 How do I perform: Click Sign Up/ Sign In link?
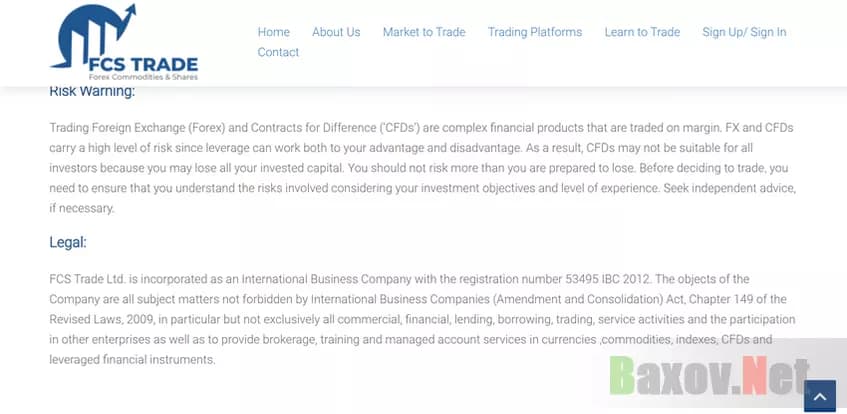point(744,32)
